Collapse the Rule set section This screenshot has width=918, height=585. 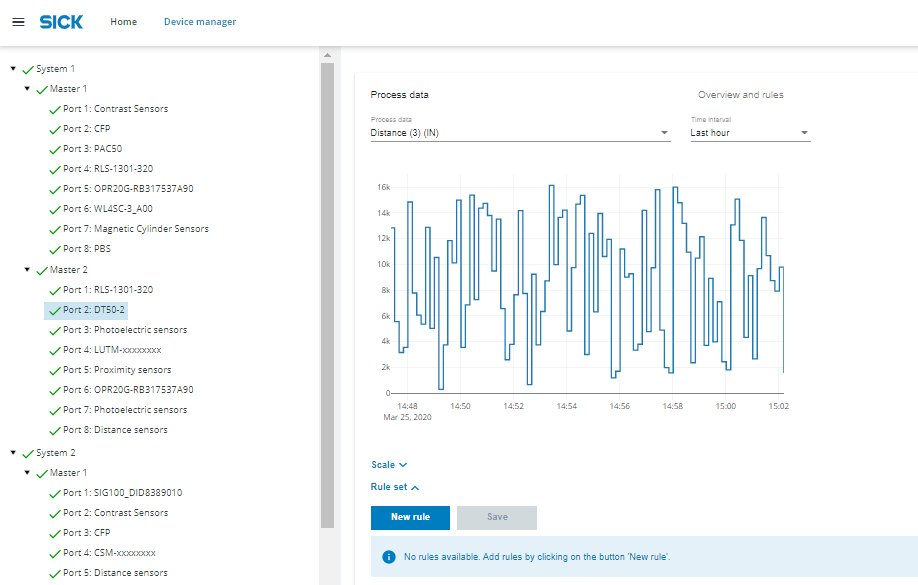click(395, 487)
